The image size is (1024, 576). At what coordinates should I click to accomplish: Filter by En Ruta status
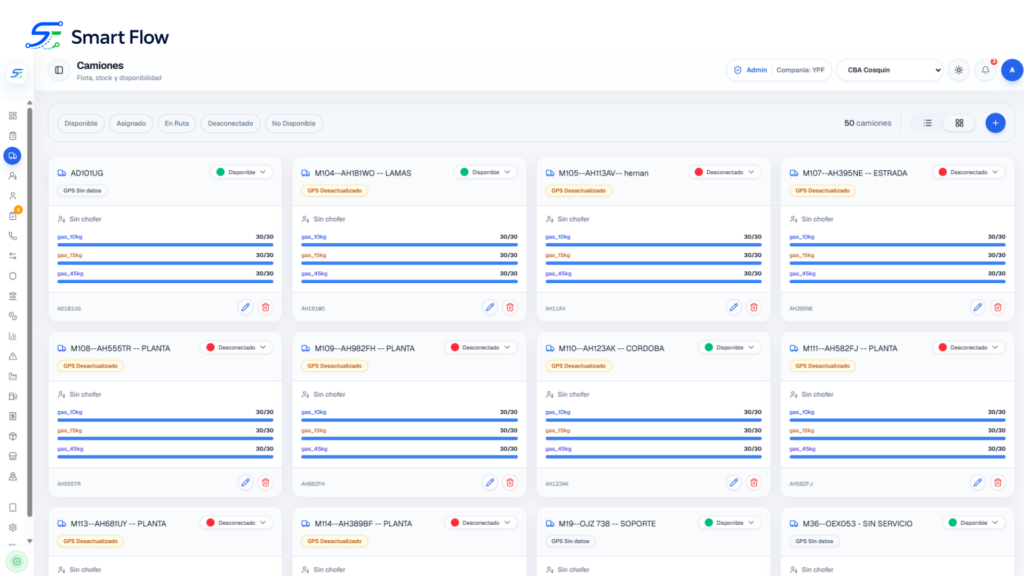pos(176,123)
